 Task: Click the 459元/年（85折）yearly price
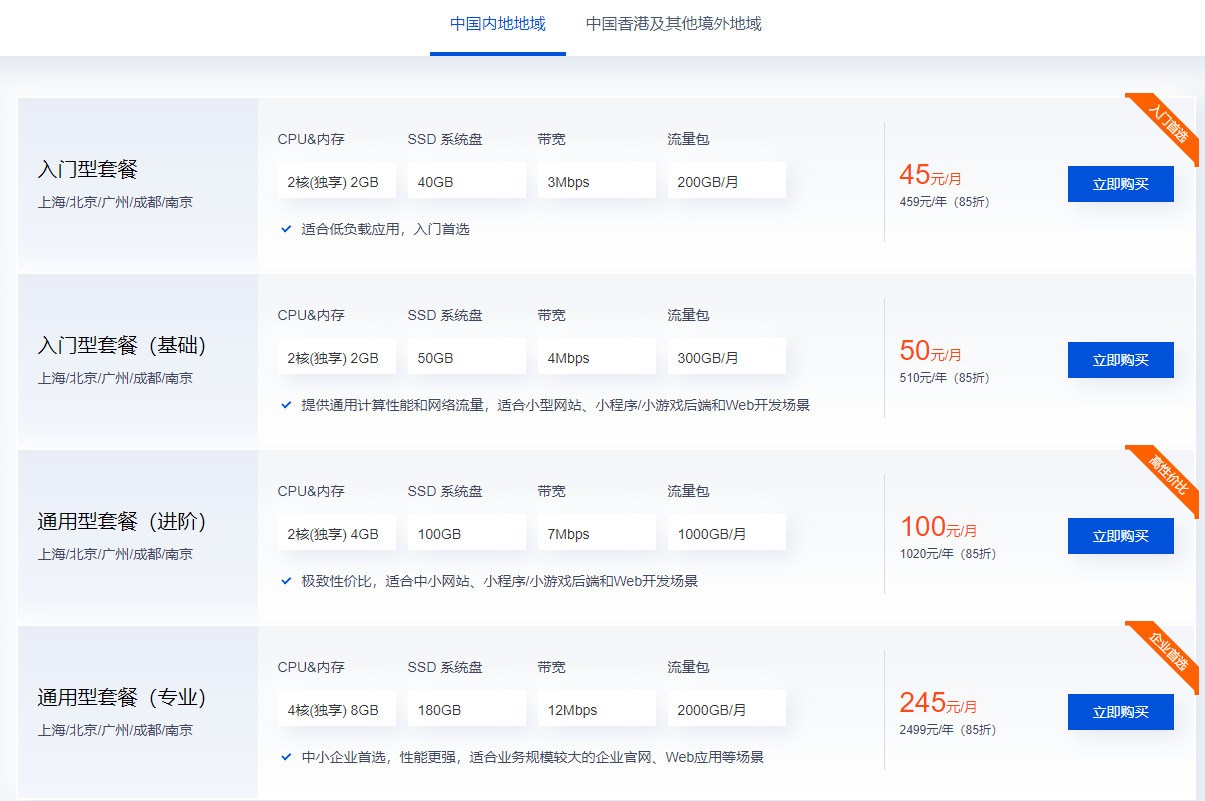tap(945, 202)
